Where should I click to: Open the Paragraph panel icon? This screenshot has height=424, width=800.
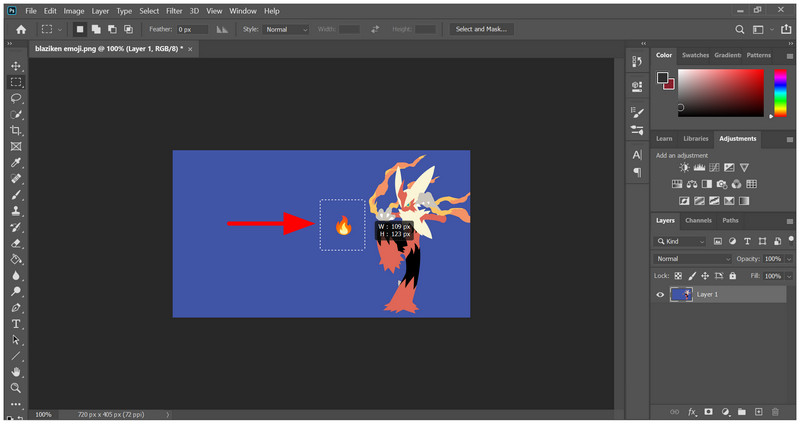tap(637, 172)
